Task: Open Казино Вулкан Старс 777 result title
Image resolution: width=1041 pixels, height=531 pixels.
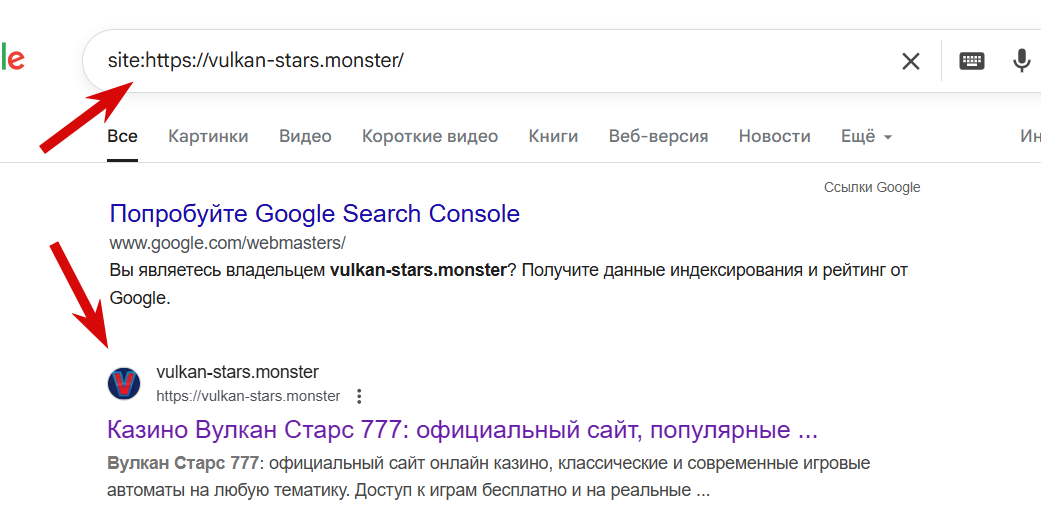Action: (462, 430)
